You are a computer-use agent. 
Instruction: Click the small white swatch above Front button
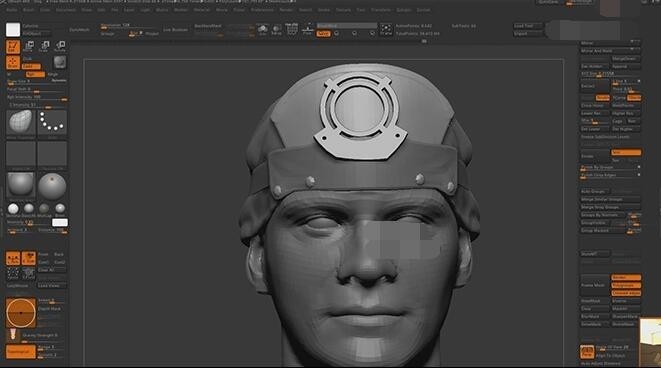(x=59, y=222)
